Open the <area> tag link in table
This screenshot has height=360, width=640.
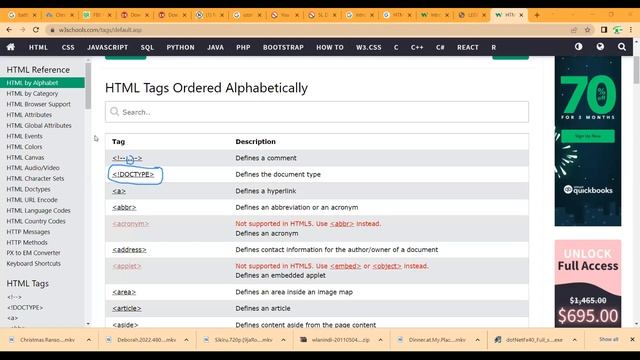(124, 292)
